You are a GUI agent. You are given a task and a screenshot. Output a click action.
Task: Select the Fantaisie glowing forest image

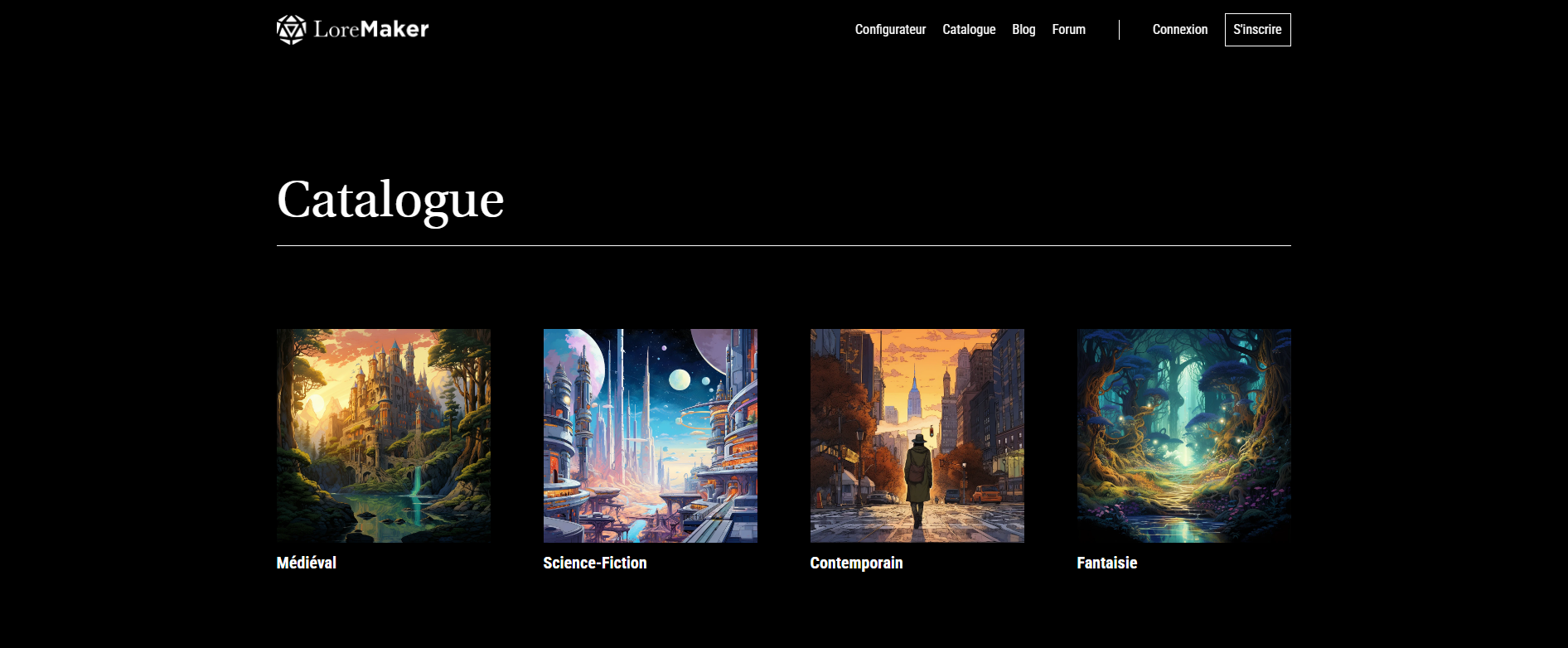1184,436
